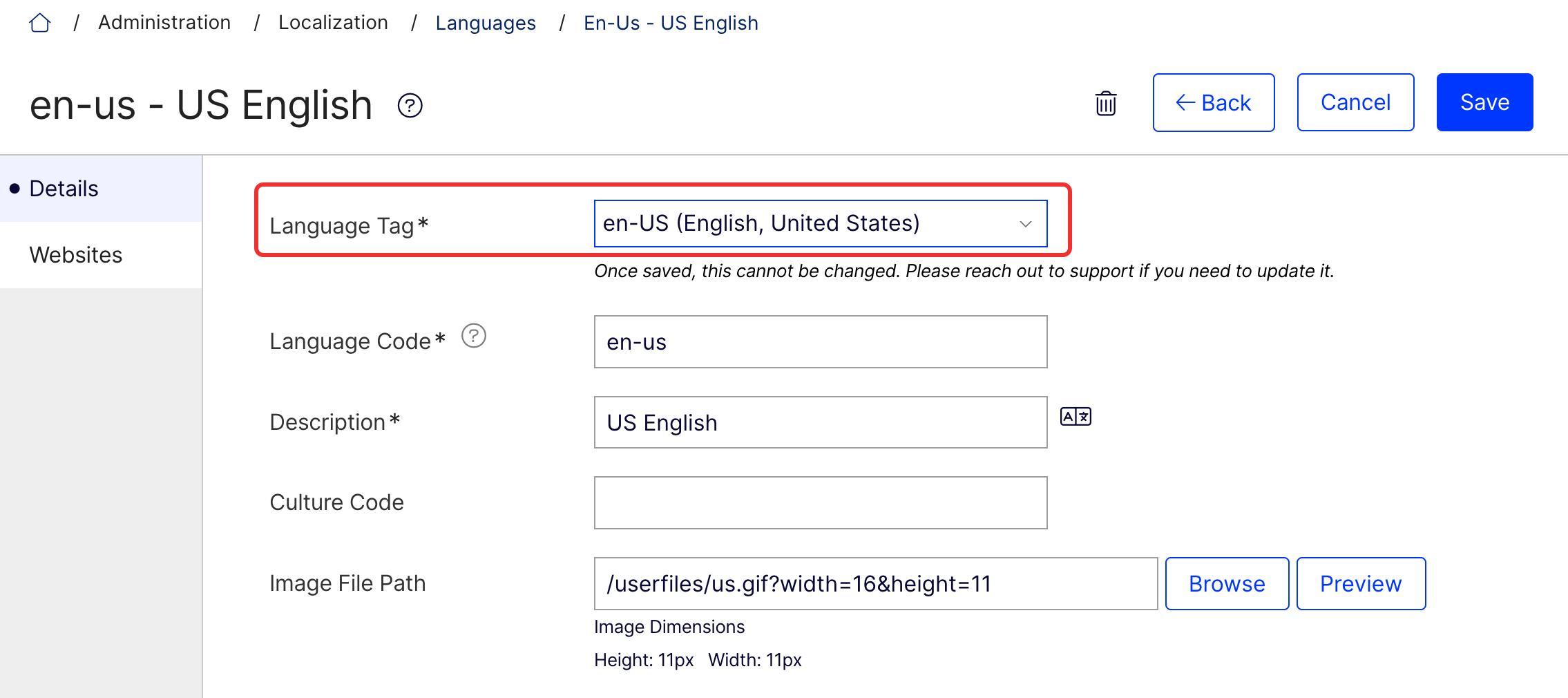View the Language Code help tooltip
The image size is (1568, 698).
[x=473, y=337]
